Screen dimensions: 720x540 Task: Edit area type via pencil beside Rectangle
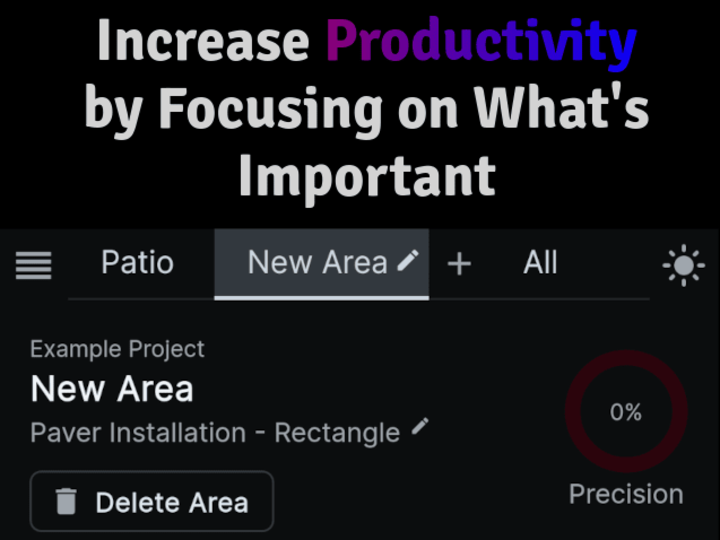point(420,426)
